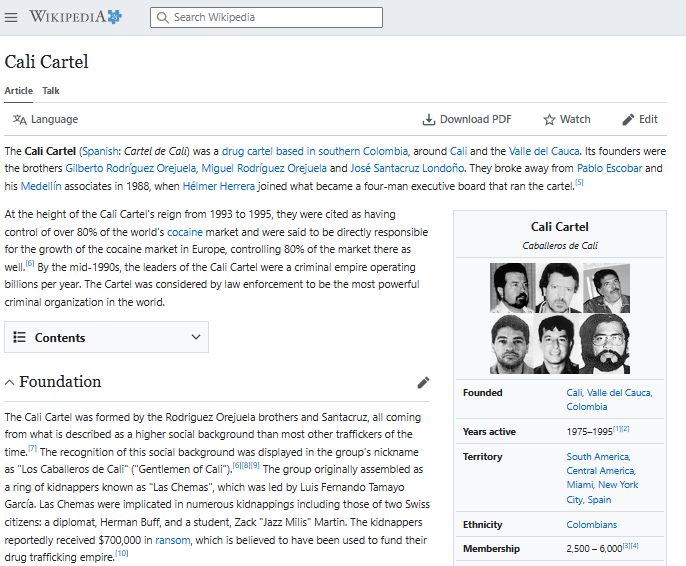The image size is (686, 566).
Task: Click footnote reference [5]
Action: (x=579, y=182)
